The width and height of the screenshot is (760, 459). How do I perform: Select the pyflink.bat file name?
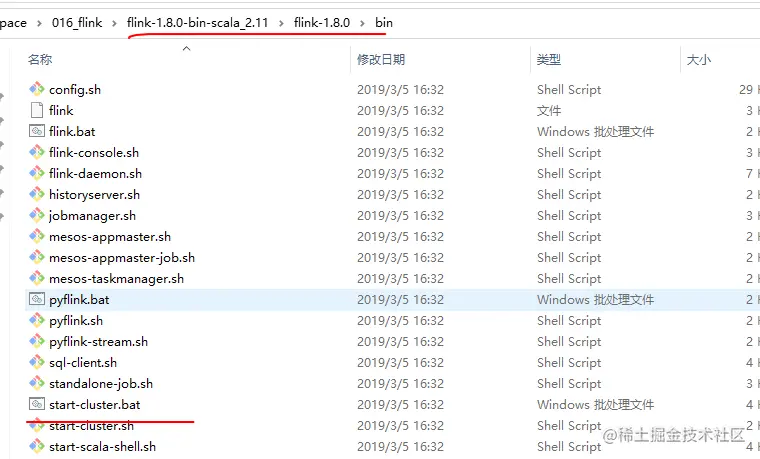tap(79, 300)
